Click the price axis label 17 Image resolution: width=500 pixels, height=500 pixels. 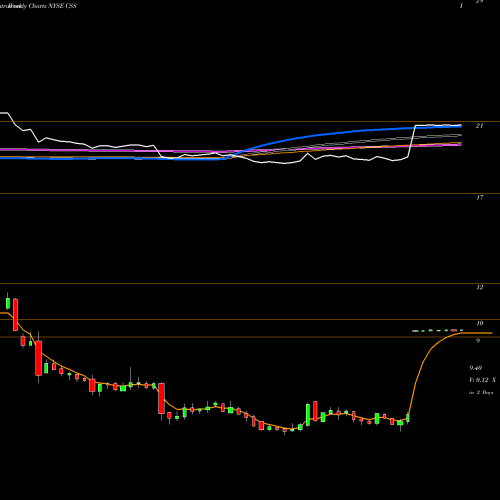[x=479, y=198]
